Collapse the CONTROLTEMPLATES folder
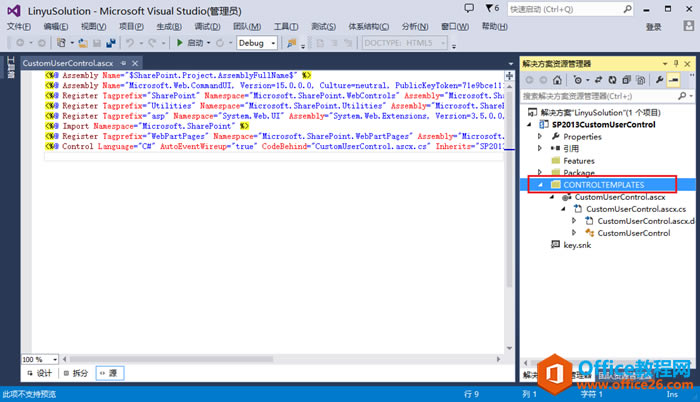This screenshot has width=700, height=402. point(540,184)
